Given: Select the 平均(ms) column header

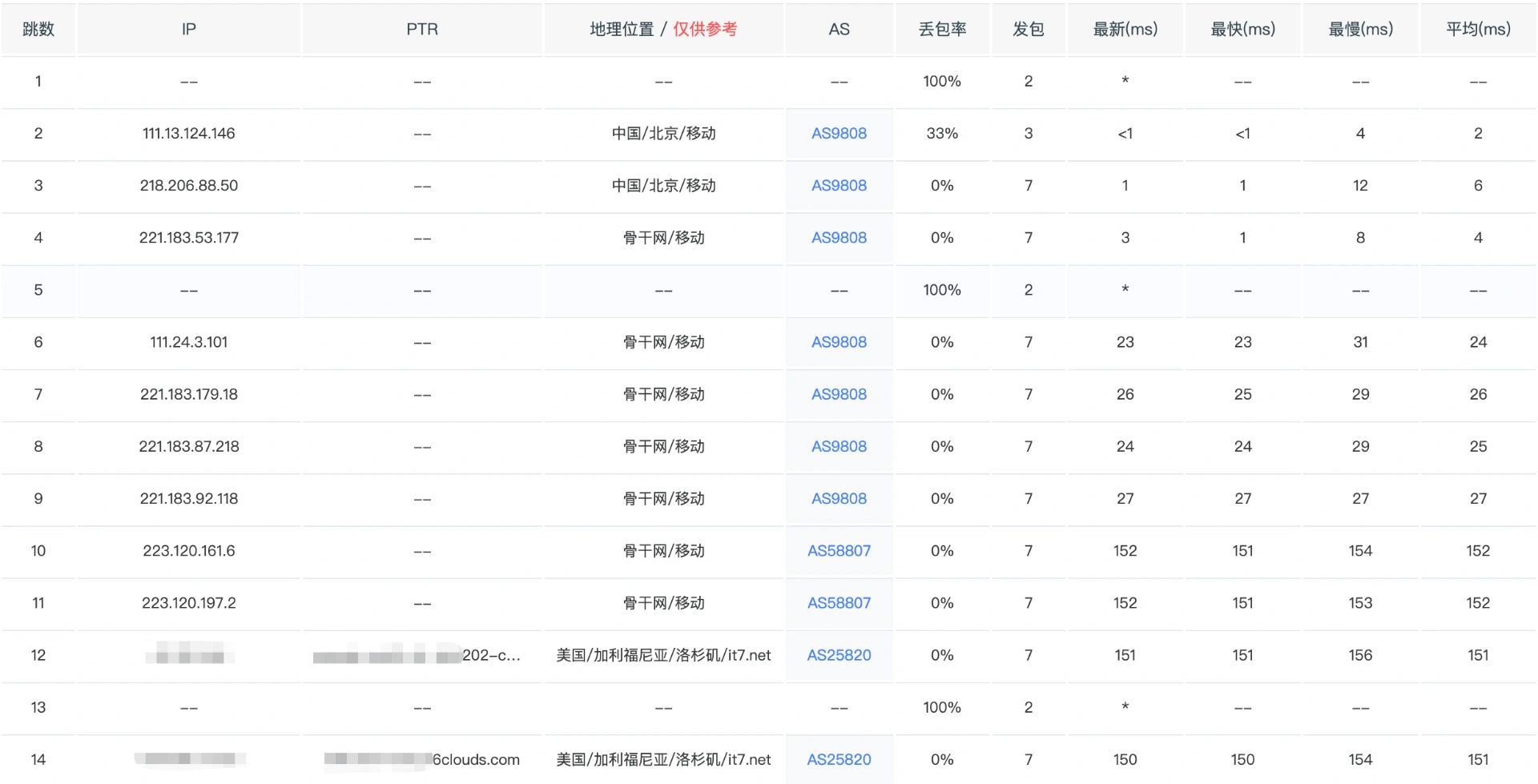Looking at the screenshot, I should click(x=1478, y=30).
